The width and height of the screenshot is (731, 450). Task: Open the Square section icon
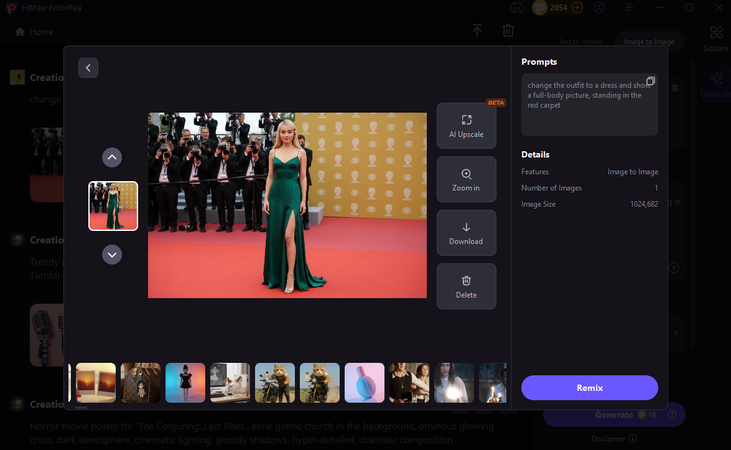point(716,38)
